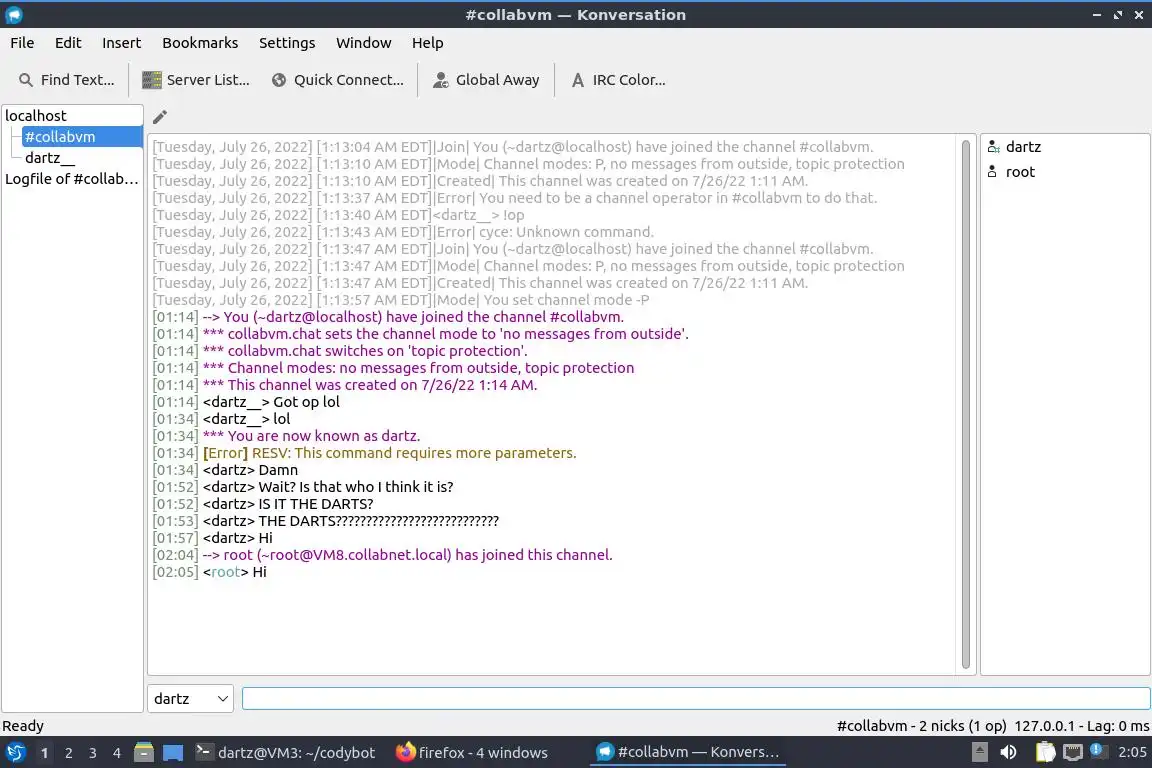
Task: Click the #collabvm Konversation taskbar entry
Action: pyautogui.click(x=688, y=753)
